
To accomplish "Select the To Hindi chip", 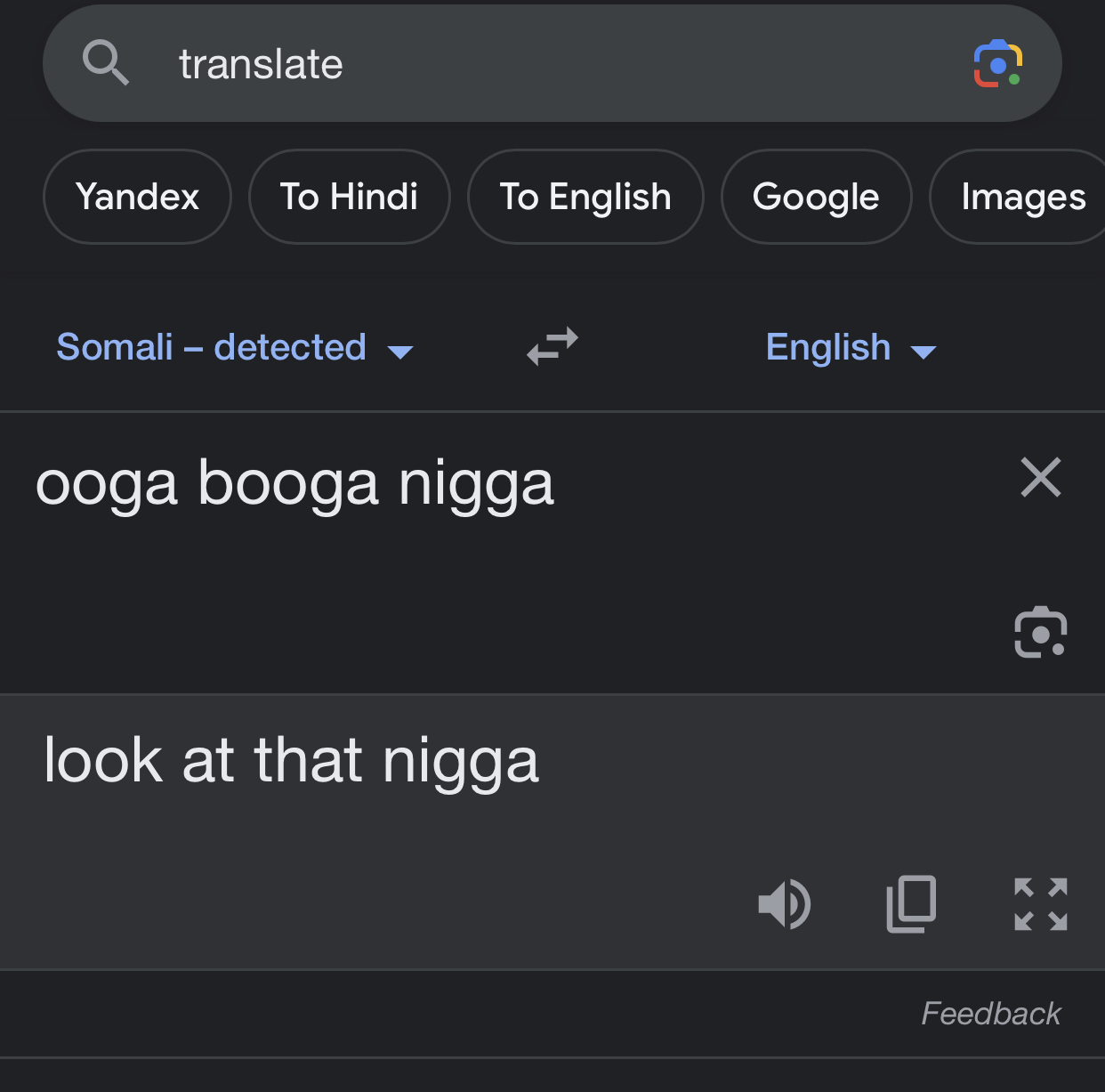I will click(349, 197).
